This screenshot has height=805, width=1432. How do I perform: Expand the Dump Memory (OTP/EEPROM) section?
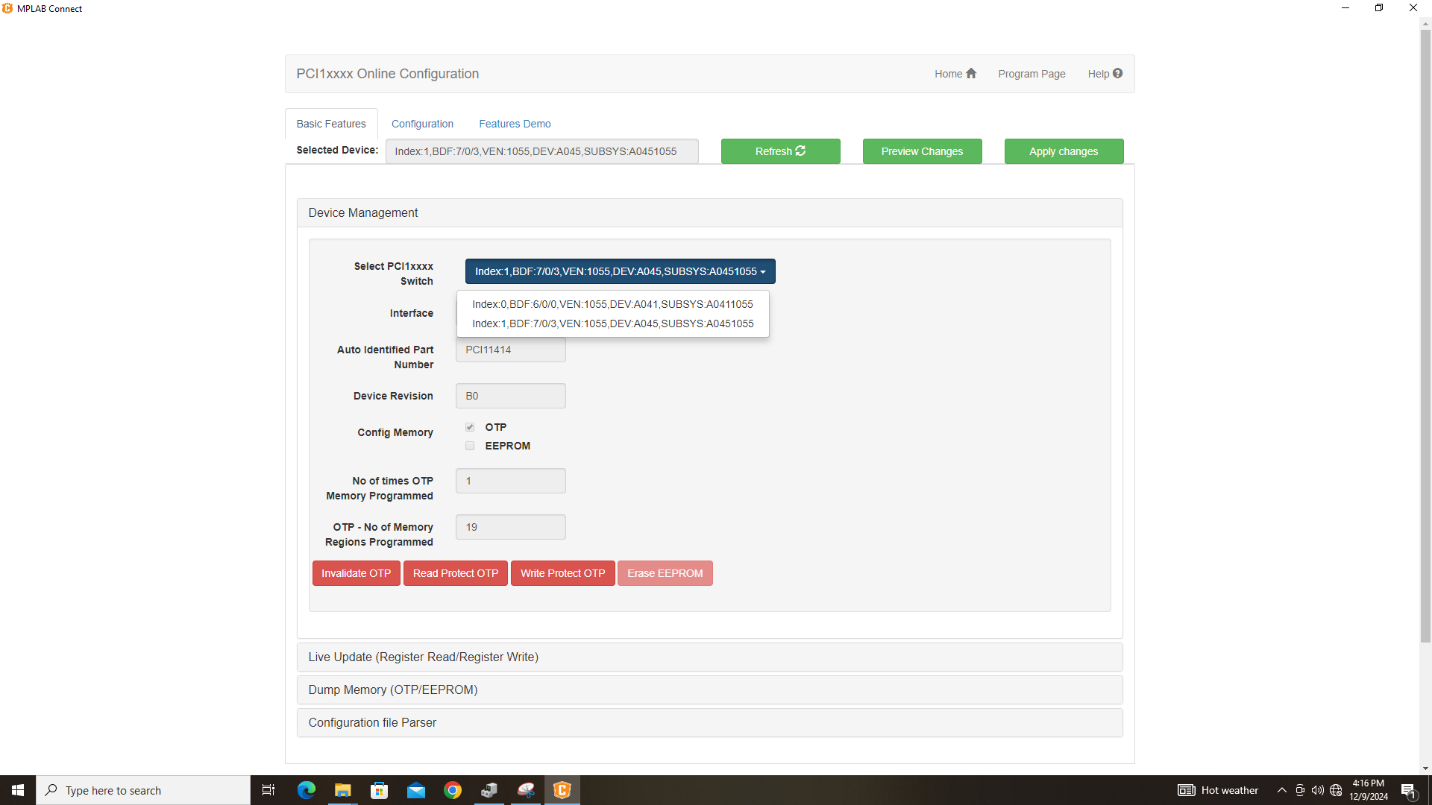click(392, 690)
